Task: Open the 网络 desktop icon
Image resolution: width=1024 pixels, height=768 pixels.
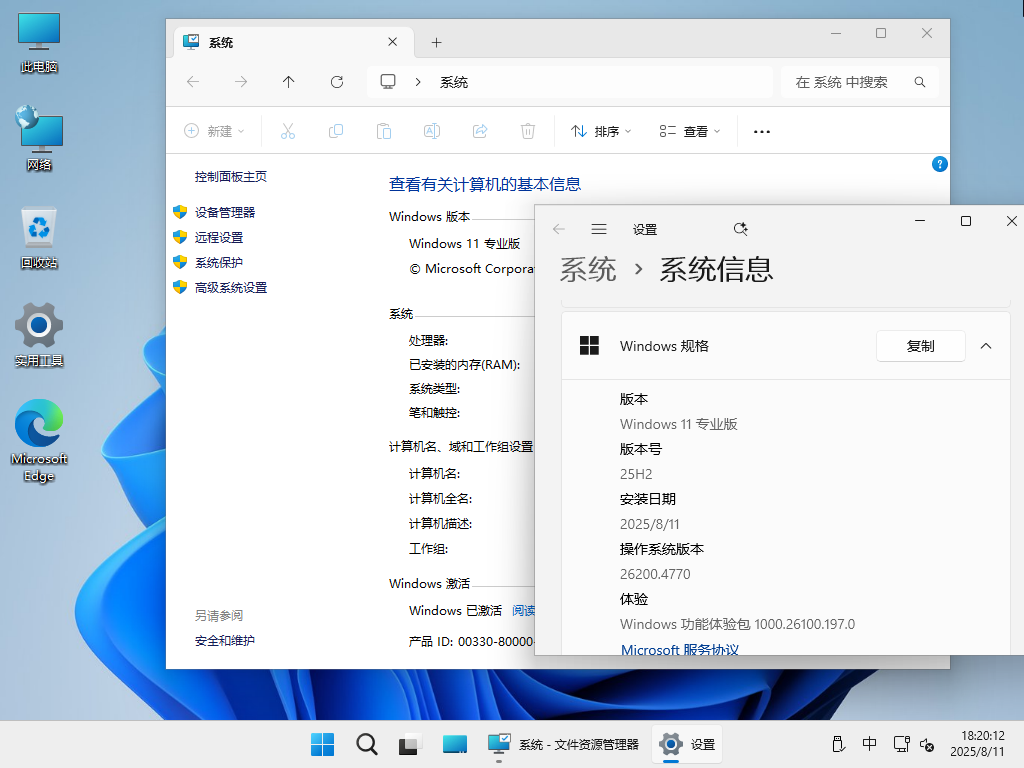Action: click(39, 139)
